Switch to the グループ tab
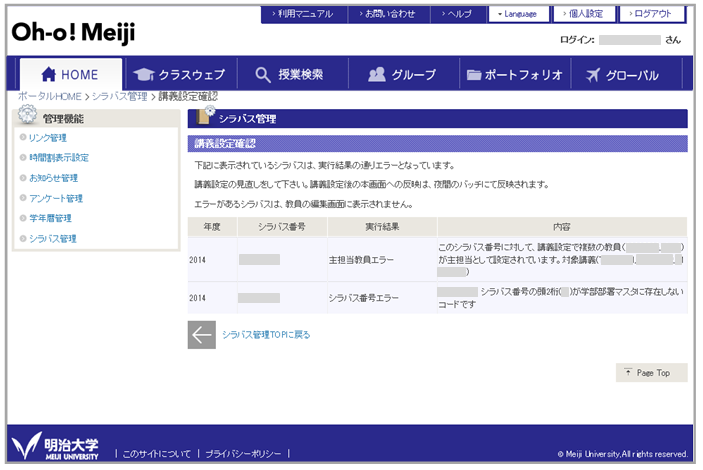This screenshot has height=470, width=703. click(404, 74)
